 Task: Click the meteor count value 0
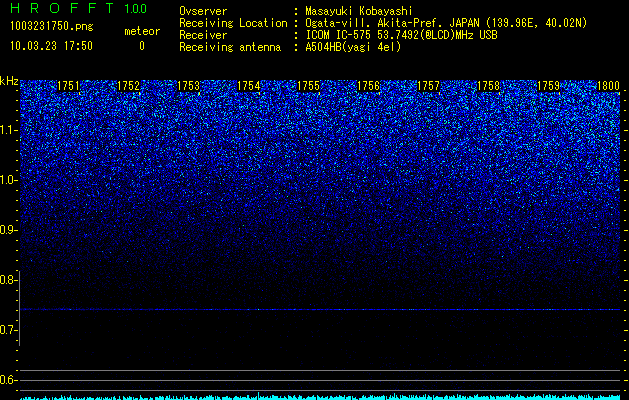tap(142, 46)
